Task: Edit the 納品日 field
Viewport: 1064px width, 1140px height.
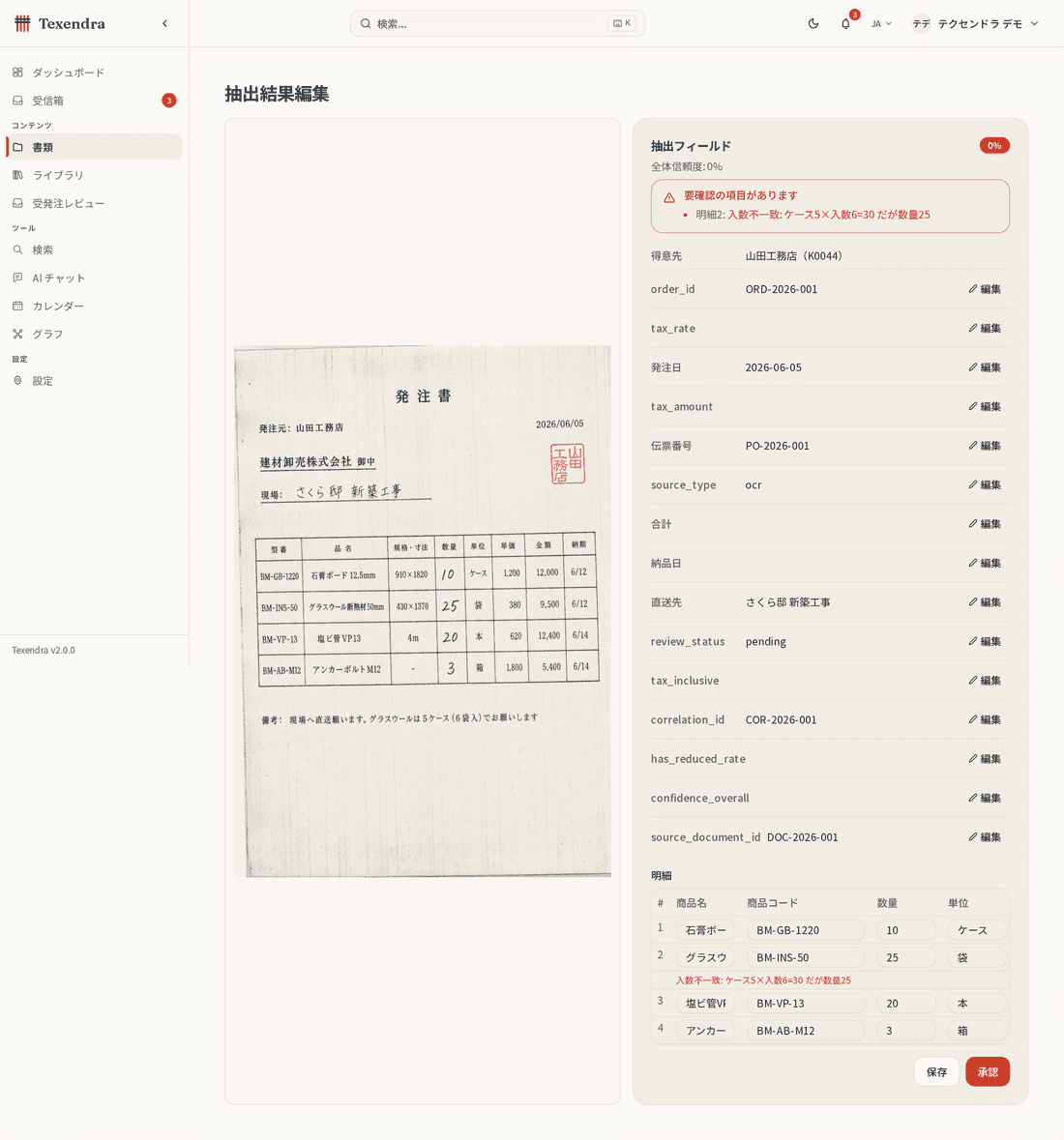Action: click(x=985, y=564)
